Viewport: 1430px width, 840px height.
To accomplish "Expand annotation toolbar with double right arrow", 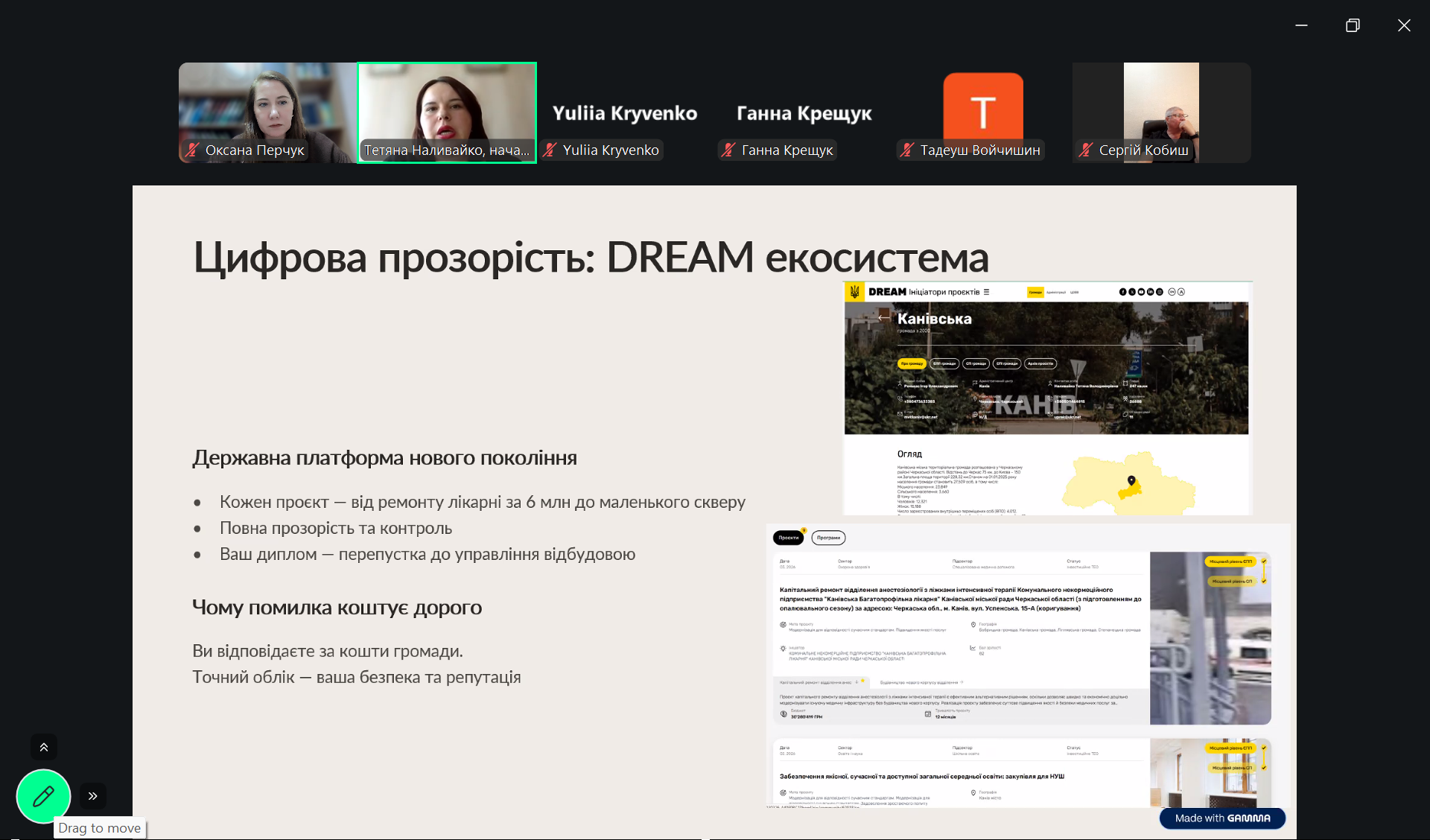I will tap(93, 796).
